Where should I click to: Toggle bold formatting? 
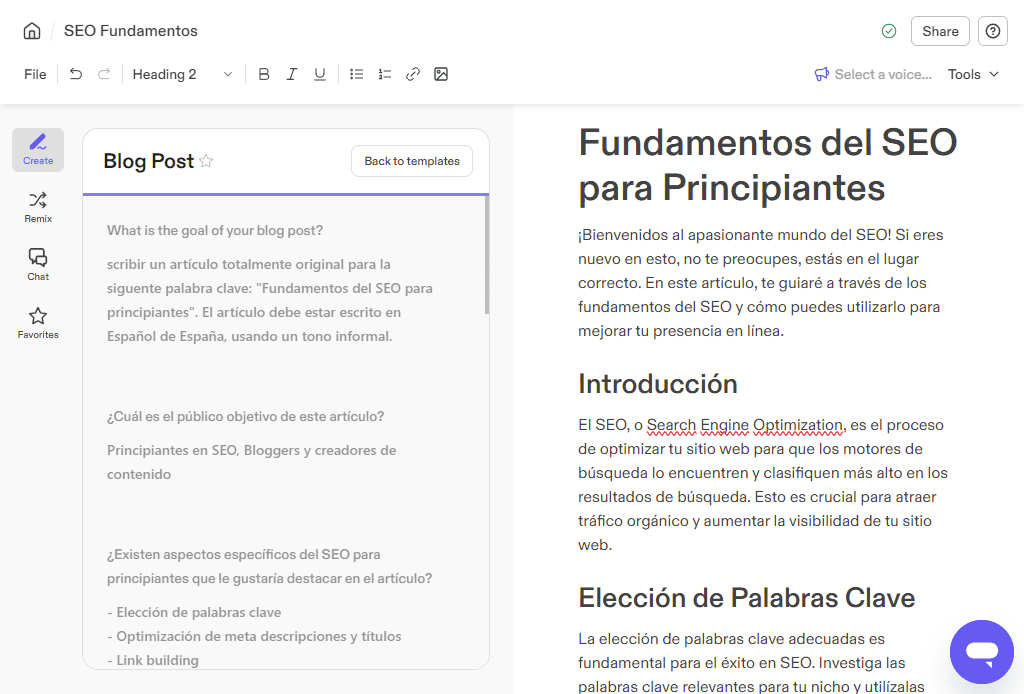point(263,73)
